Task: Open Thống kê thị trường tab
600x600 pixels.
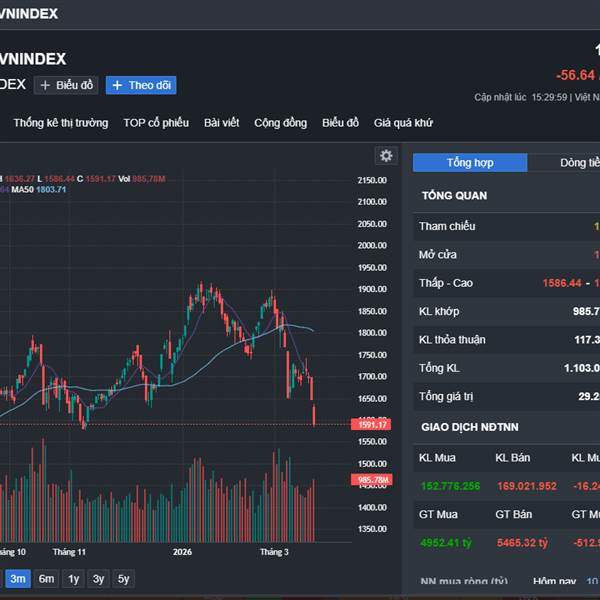Action: (61, 123)
